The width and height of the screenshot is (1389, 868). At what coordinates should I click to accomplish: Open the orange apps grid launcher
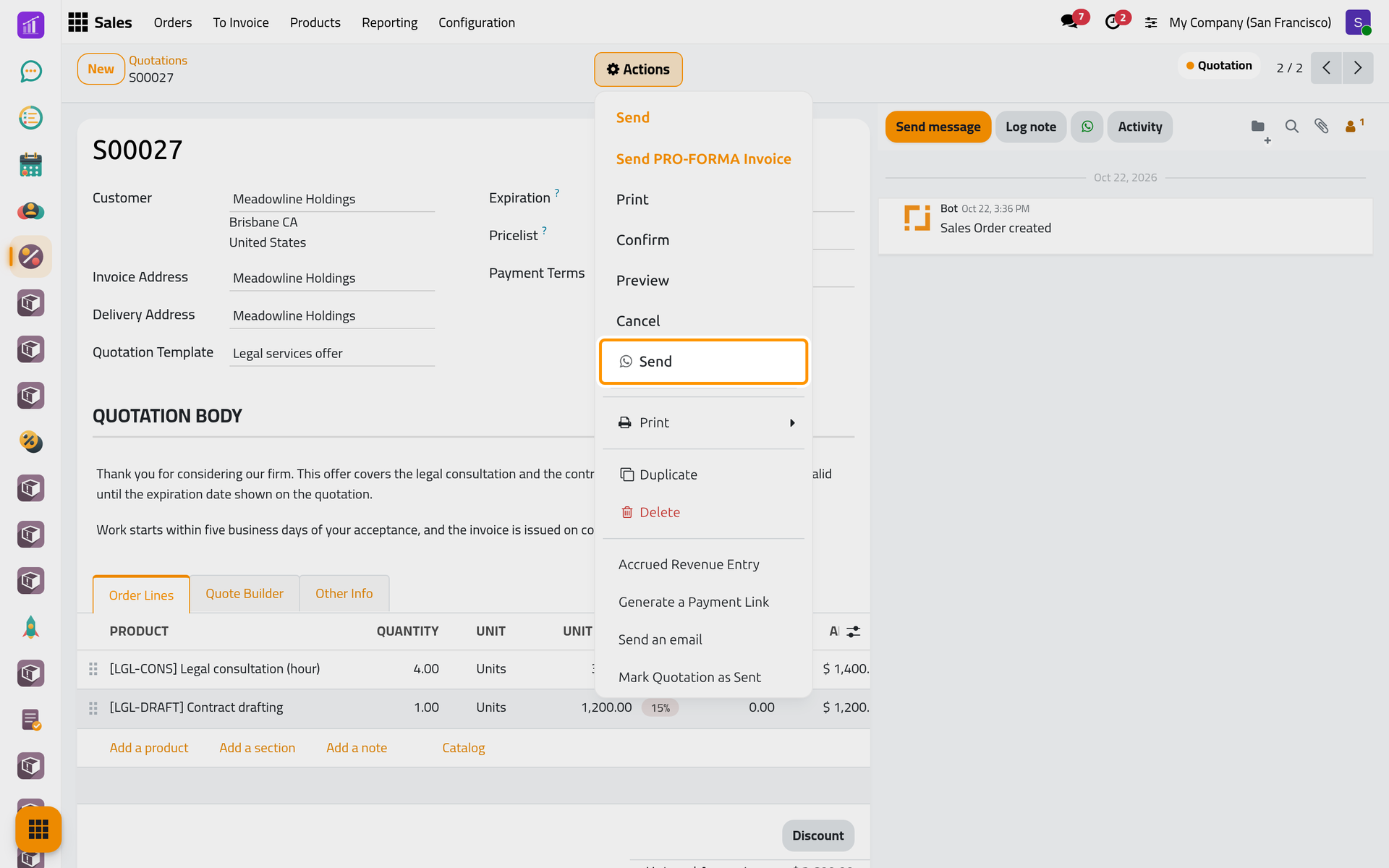click(x=38, y=829)
